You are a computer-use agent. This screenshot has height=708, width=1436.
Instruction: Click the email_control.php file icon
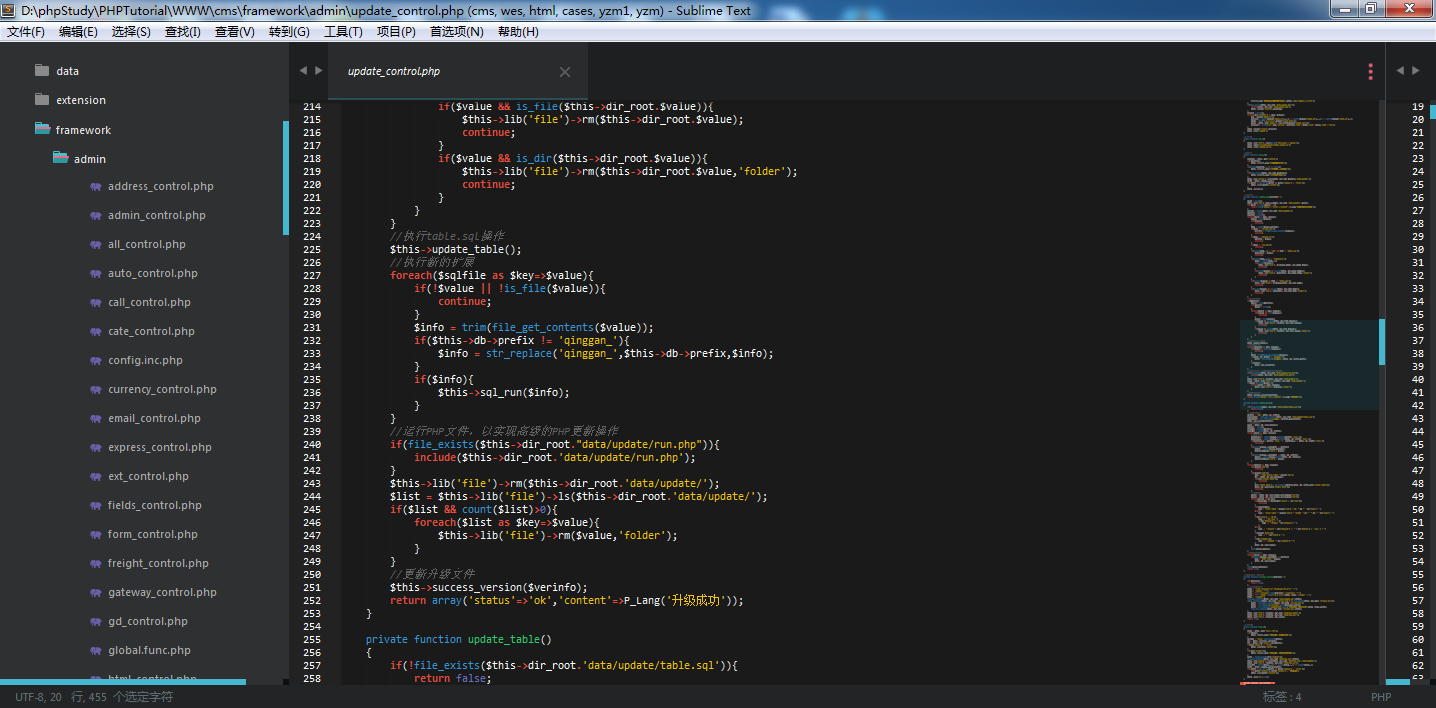[96, 419]
